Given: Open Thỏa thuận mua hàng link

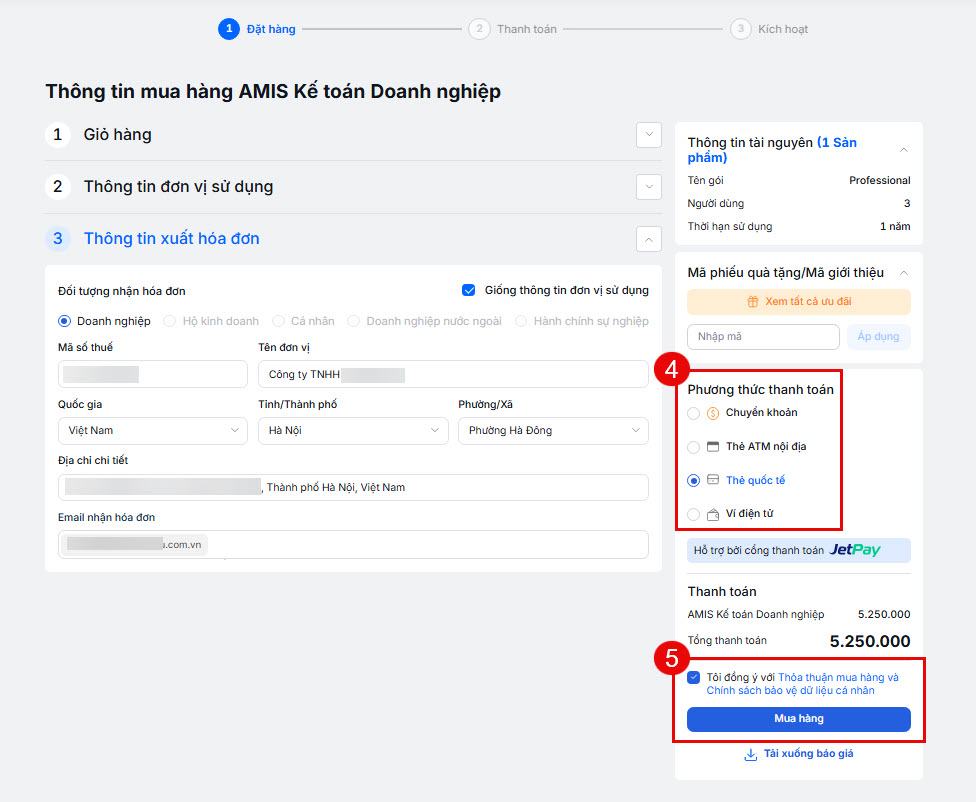Looking at the screenshot, I should [x=838, y=677].
